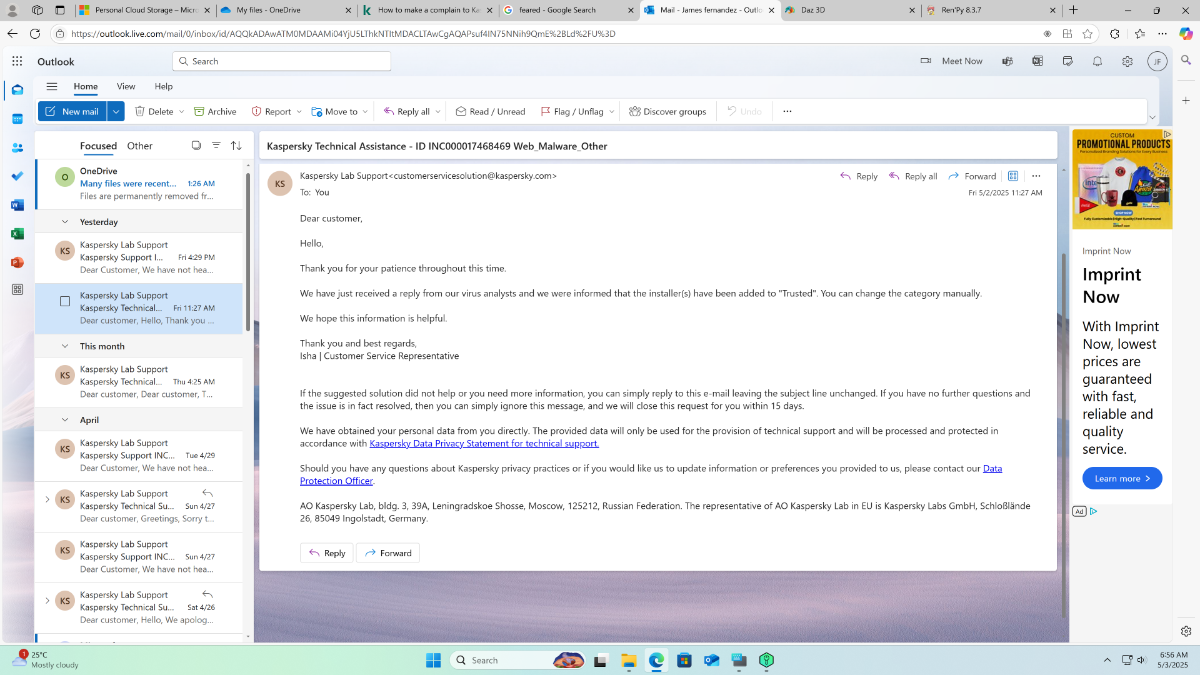Open OneDrive email from 1:26 AM

[x=139, y=184]
